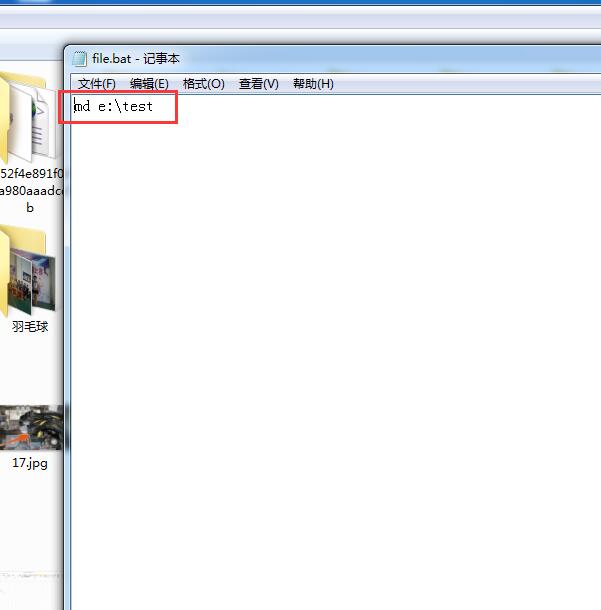Open the 编辑(E) menu
Viewport: 601px width, 610px height.
coord(149,84)
